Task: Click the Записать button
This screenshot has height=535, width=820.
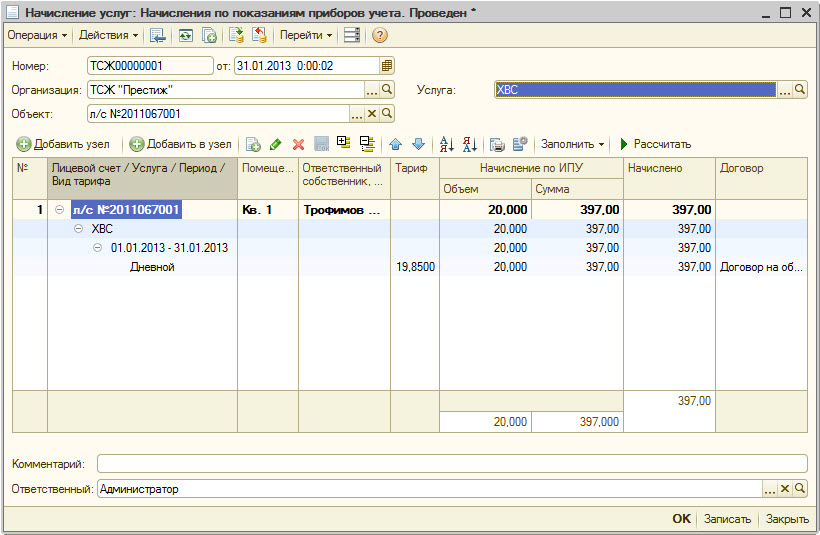Action: pos(727,519)
